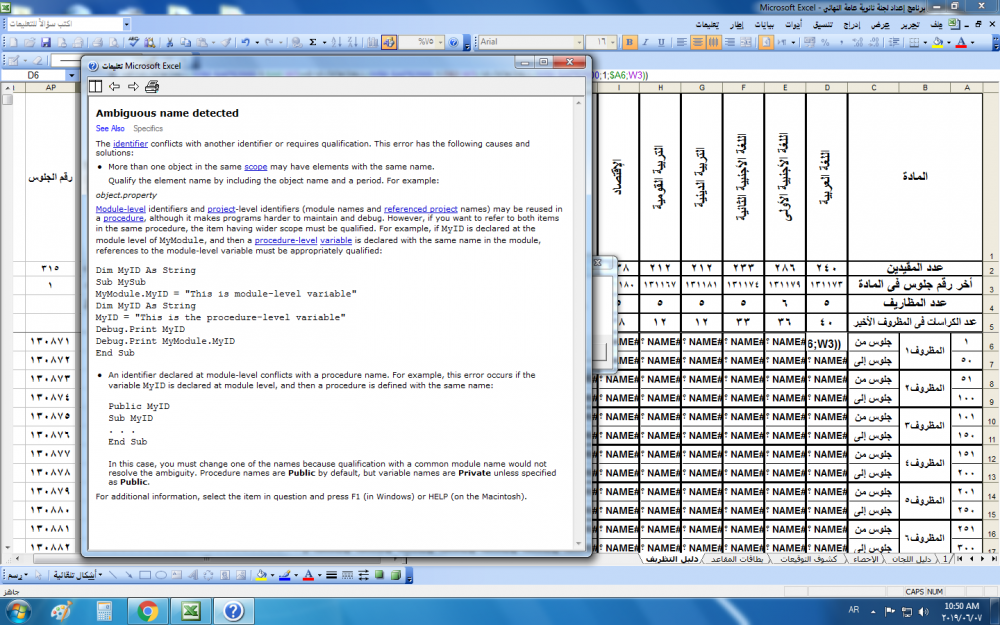Open the Calculator from the taskbar
The width and height of the screenshot is (1000, 625).
[x=104, y=612]
